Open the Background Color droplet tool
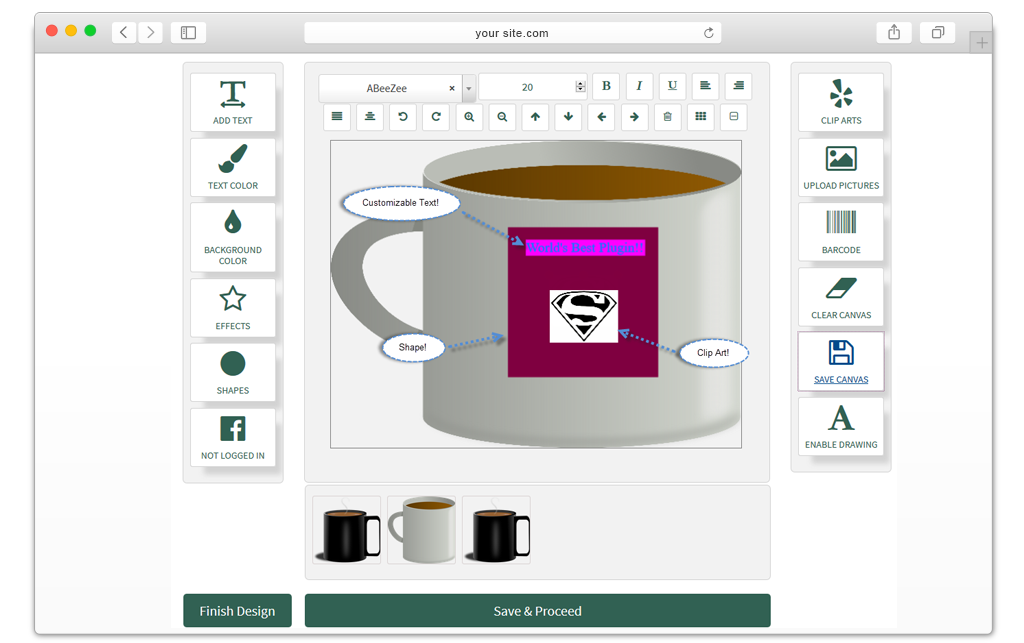Image resolution: width=1024 pixels, height=643 pixels. coord(232,237)
